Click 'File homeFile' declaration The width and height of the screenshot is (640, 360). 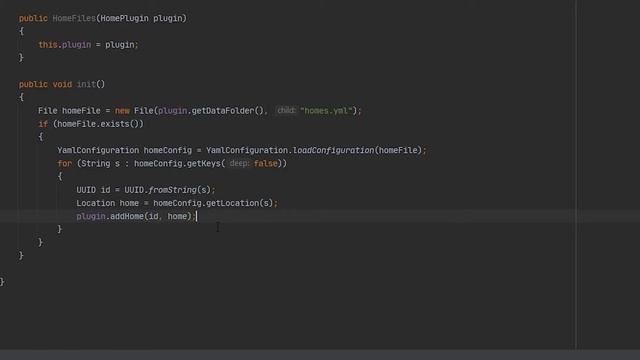(69, 111)
